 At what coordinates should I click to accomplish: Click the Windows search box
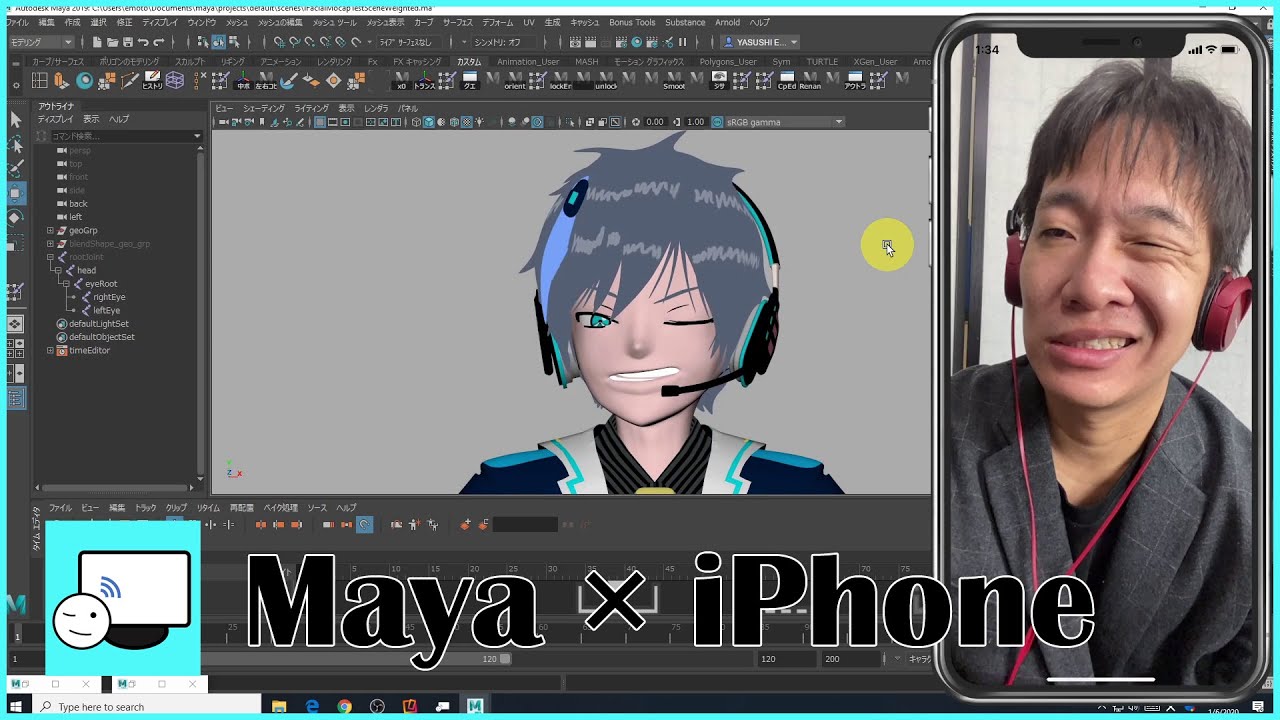tap(148, 706)
